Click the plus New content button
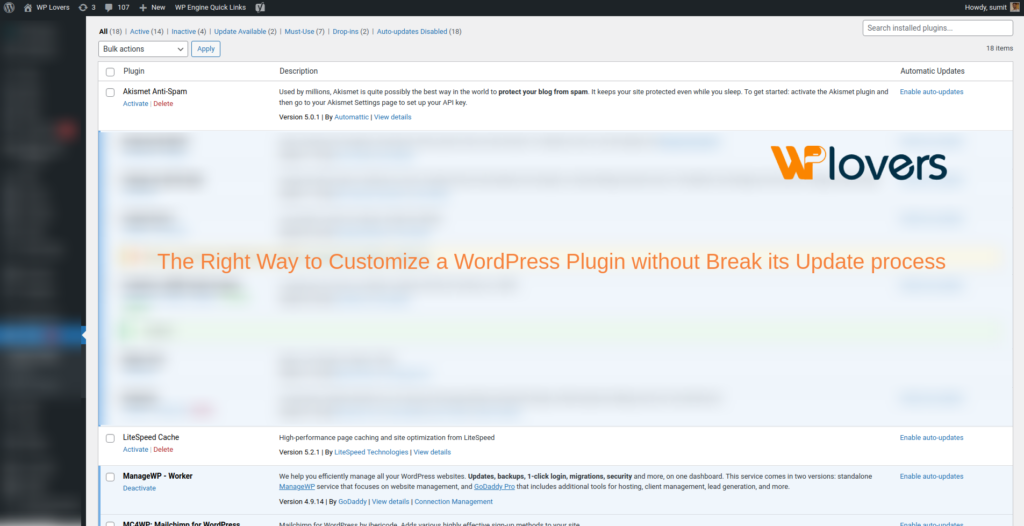Image resolution: width=1024 pixels, height=526 pixels. (x=152, y=7)
